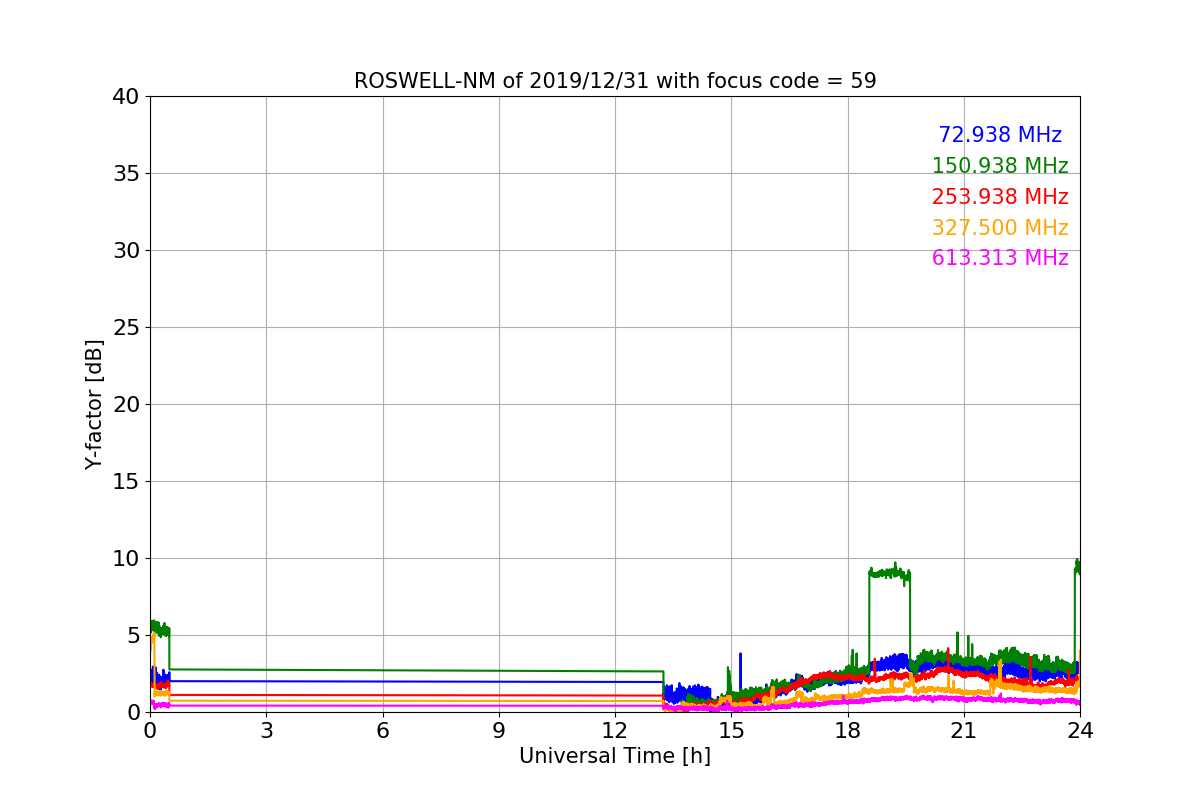
Task: Click the Universal Time [h] axis label
Action: (x=615, y=757)
